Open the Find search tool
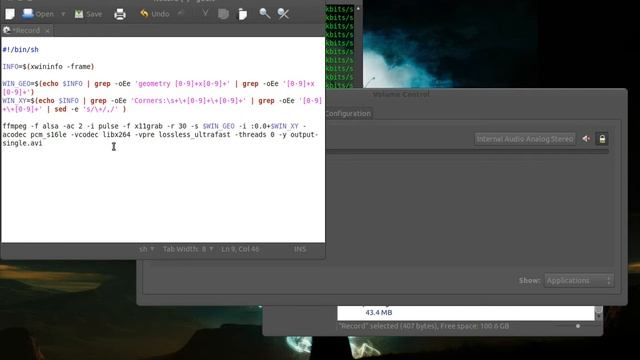The height and width of the screenshot is (360, 640). point(264,14)
